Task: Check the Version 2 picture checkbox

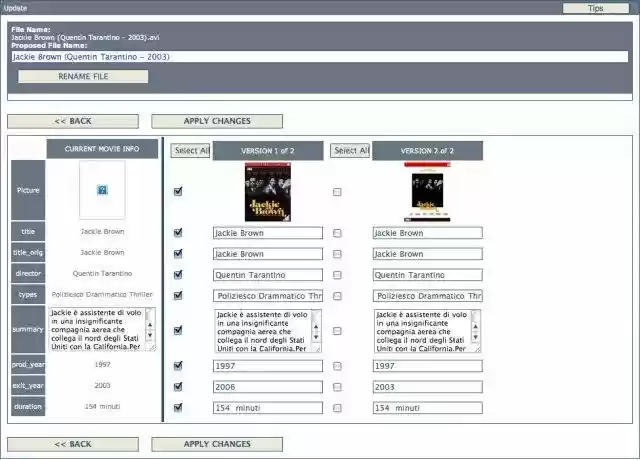Action: coord(337,192)
